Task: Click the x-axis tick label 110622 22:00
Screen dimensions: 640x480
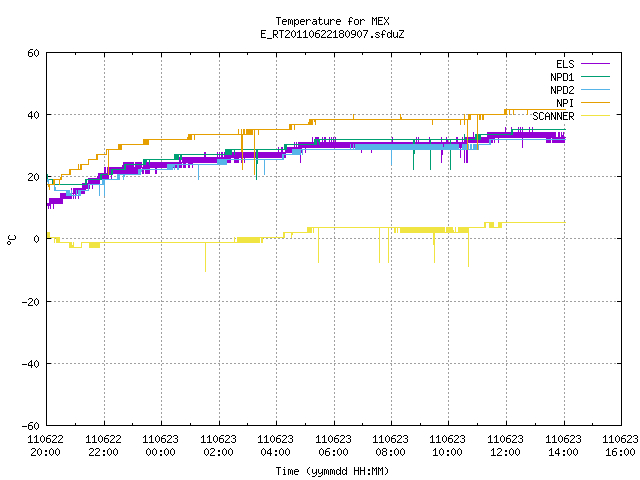Action: [x=103, y=446]
